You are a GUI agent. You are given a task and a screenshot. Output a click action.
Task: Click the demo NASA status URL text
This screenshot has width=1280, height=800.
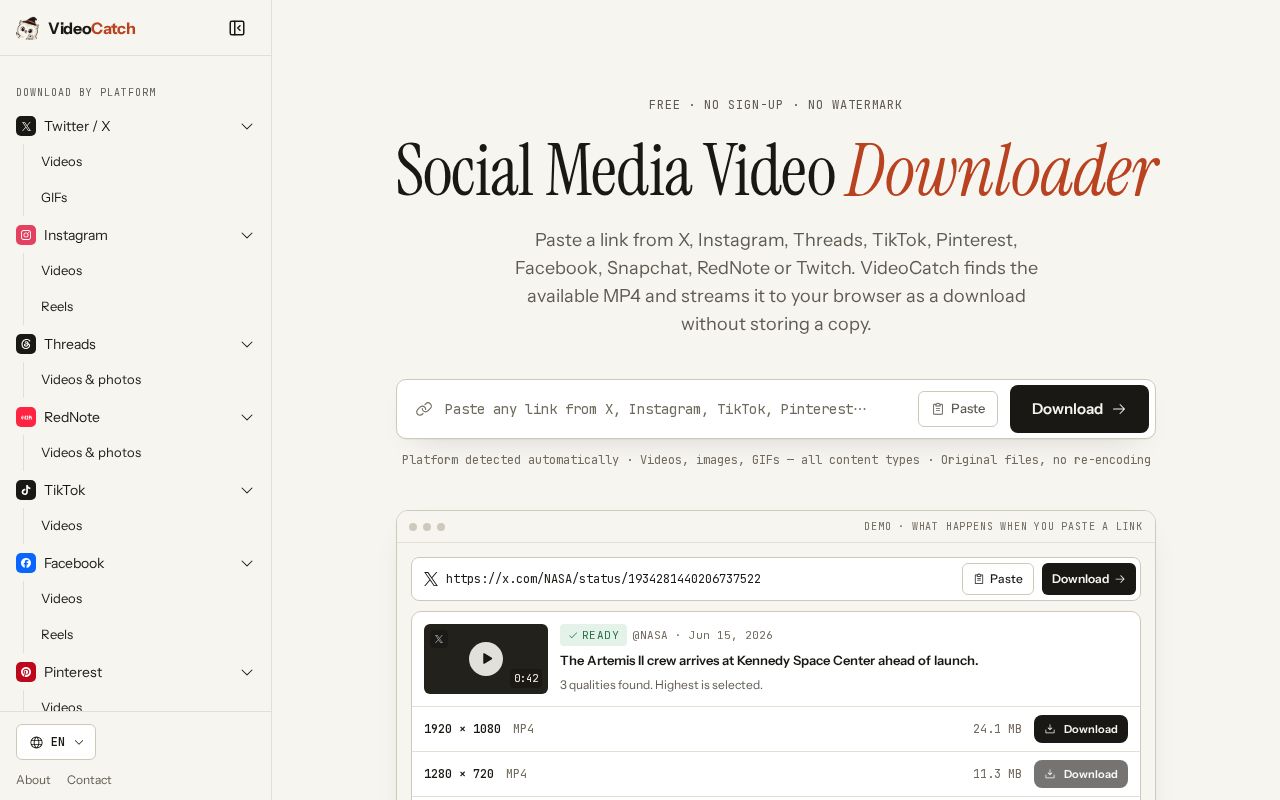tap(603, 579)
